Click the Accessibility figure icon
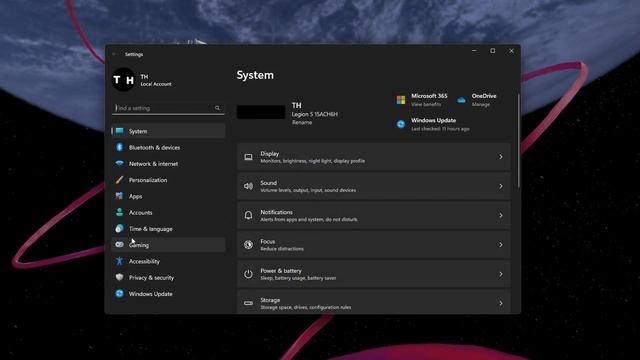Viewport: 640px width, 360px height. 120,261
